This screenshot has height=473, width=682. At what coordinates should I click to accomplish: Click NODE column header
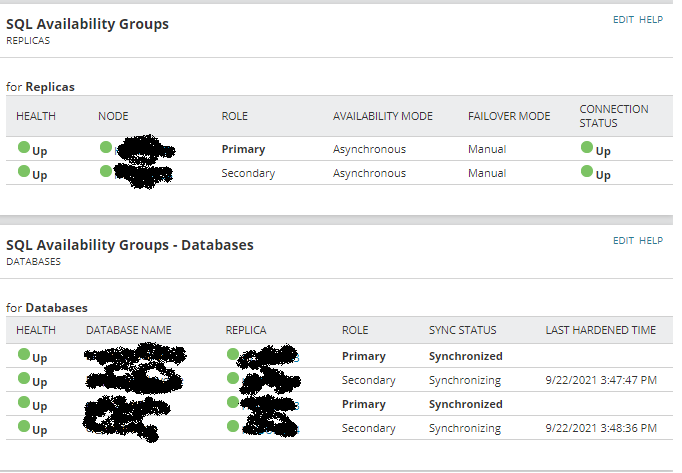click(113, 116)
